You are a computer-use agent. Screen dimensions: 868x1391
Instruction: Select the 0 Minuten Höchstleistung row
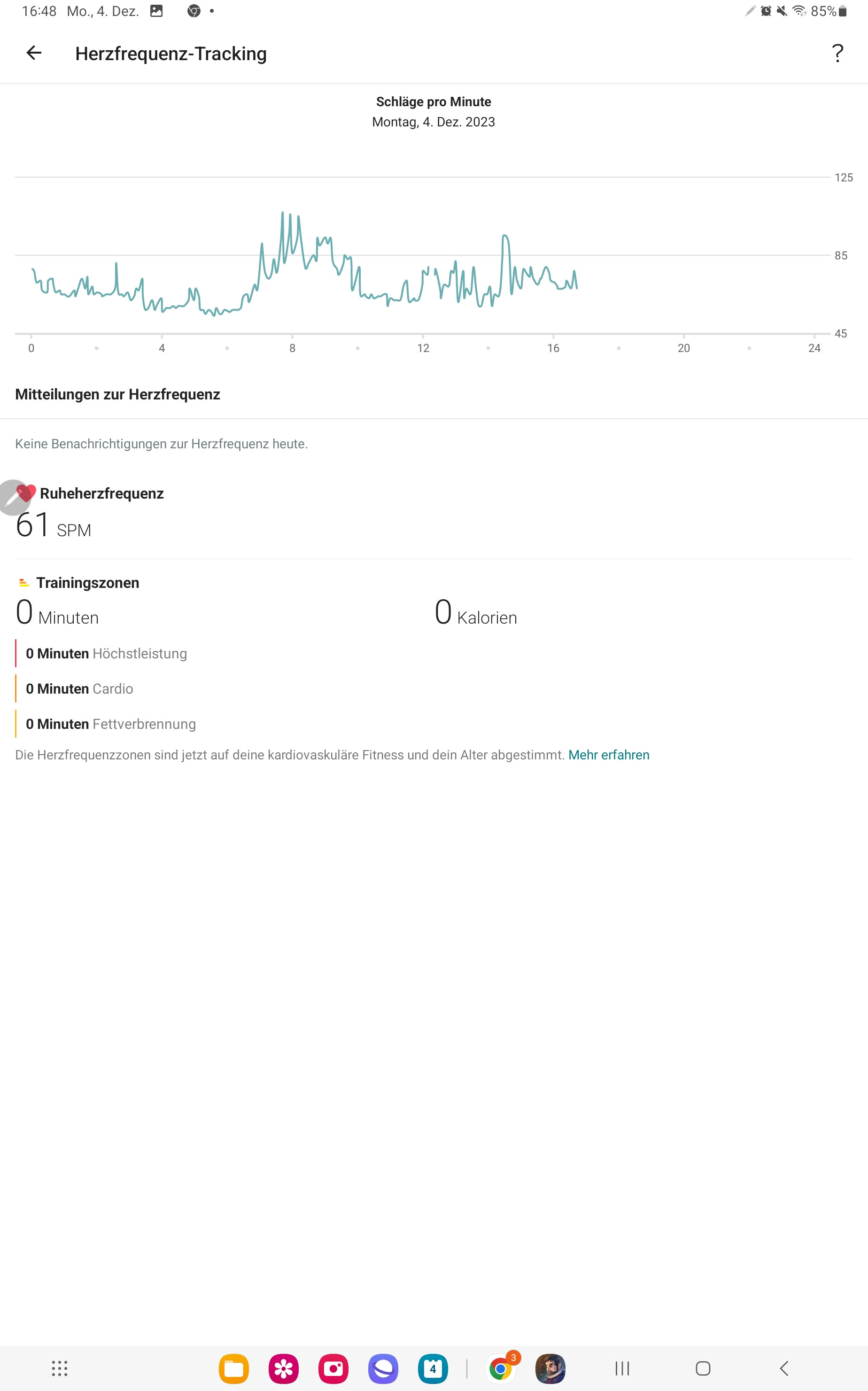[x=106, y=654]
